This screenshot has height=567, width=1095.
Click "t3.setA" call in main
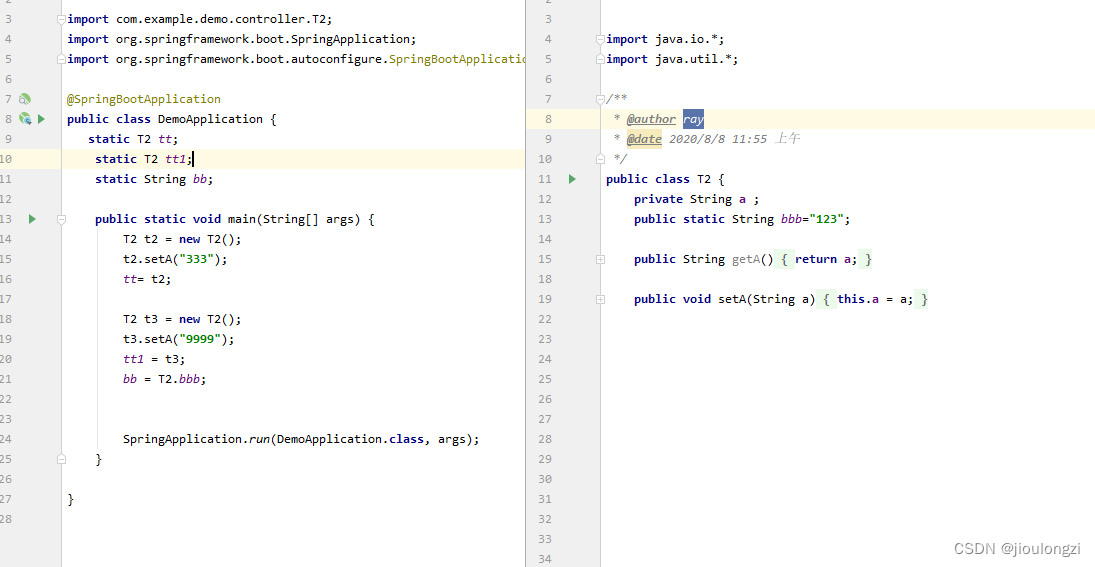[x=147, y=339]
